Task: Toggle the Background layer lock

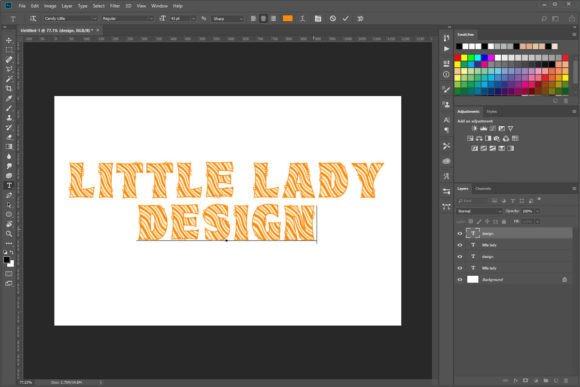Action: coord(564,279)
